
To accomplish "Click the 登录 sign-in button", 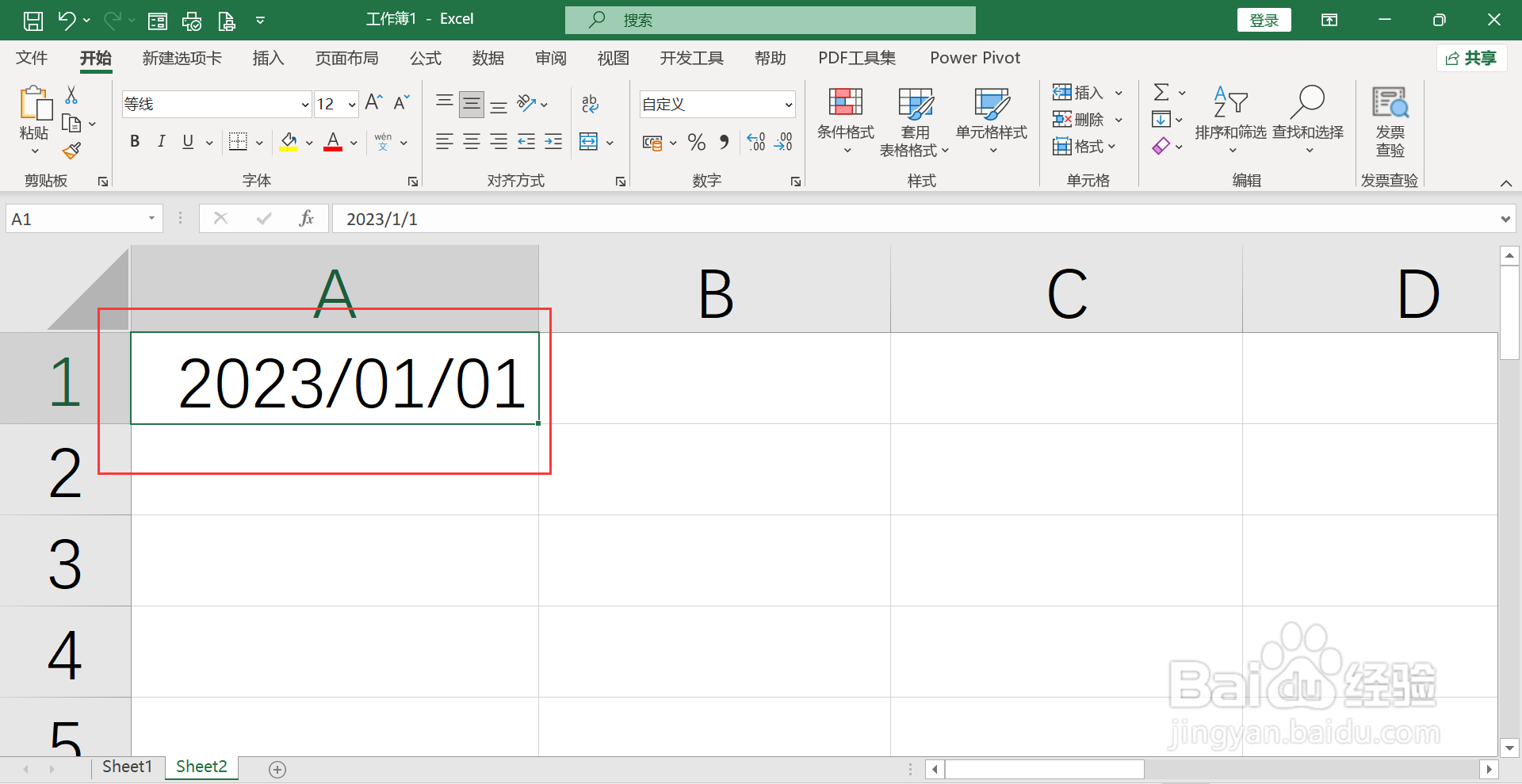I will (1264, 21).
